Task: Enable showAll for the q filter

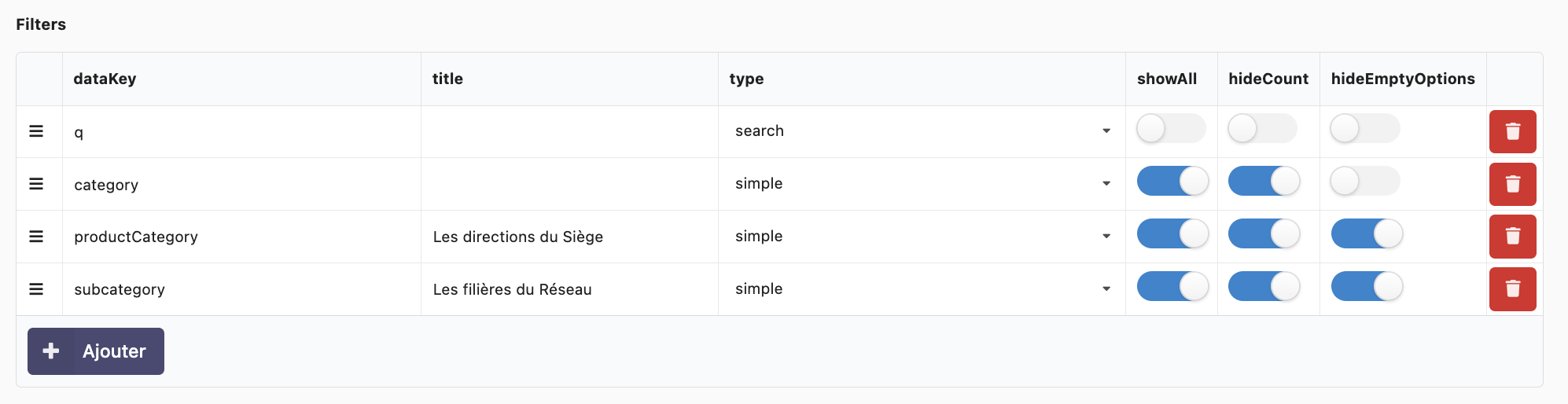Action: click(1171, 129)
